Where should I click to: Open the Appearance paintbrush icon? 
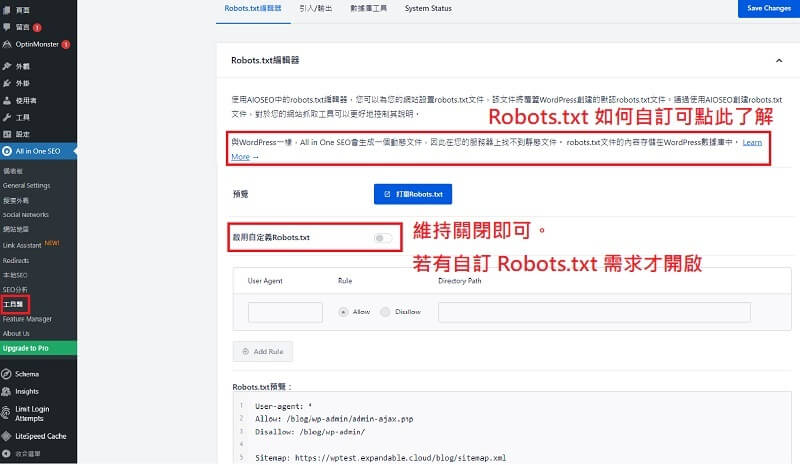click(7, 66)
